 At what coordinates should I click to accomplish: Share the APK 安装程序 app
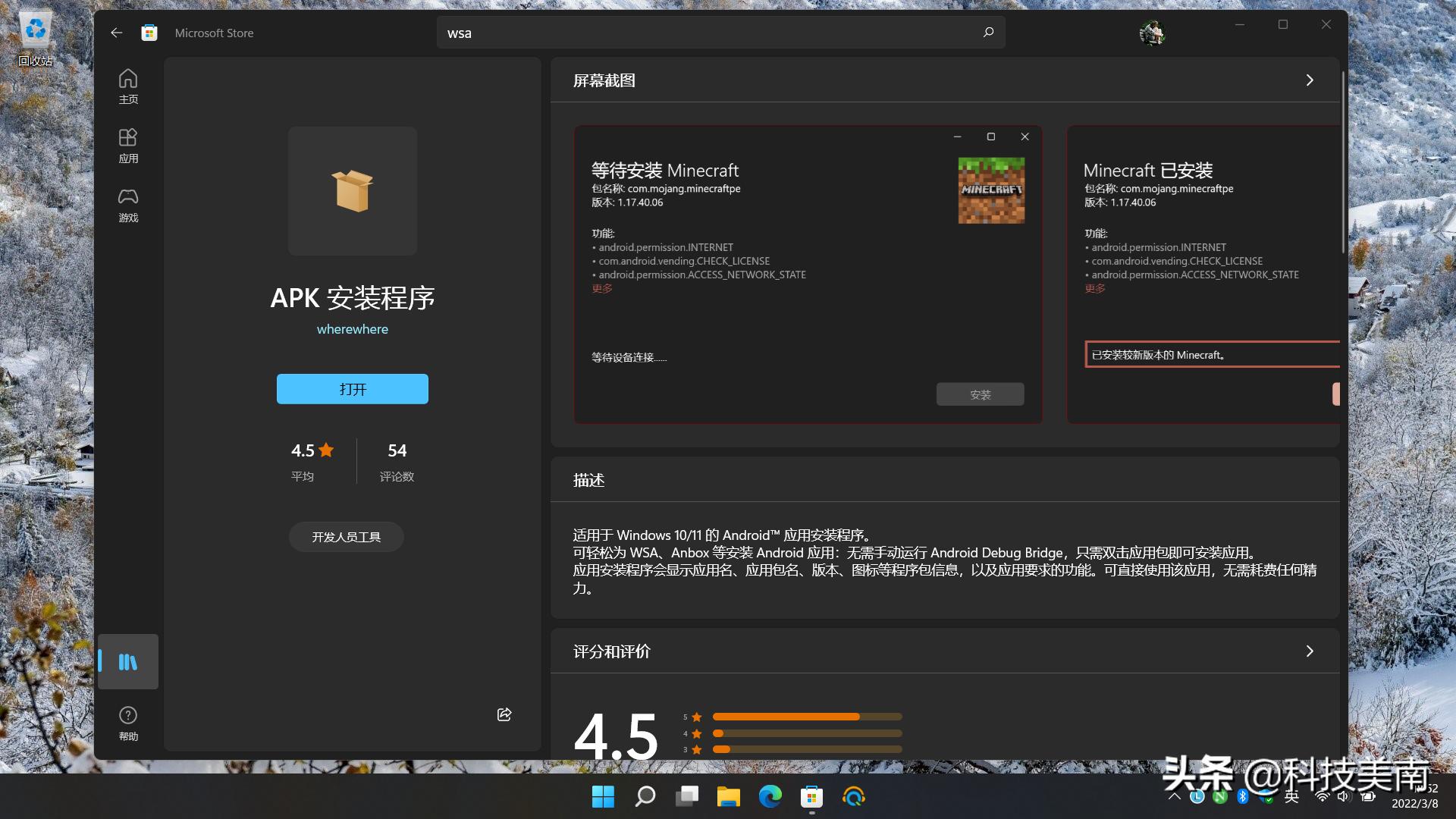click(504, 714)
